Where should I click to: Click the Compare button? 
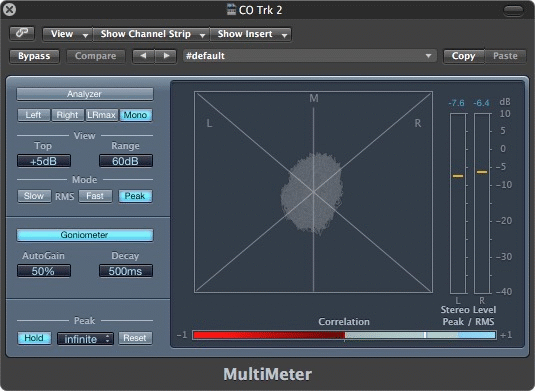[x=96, y=56]
